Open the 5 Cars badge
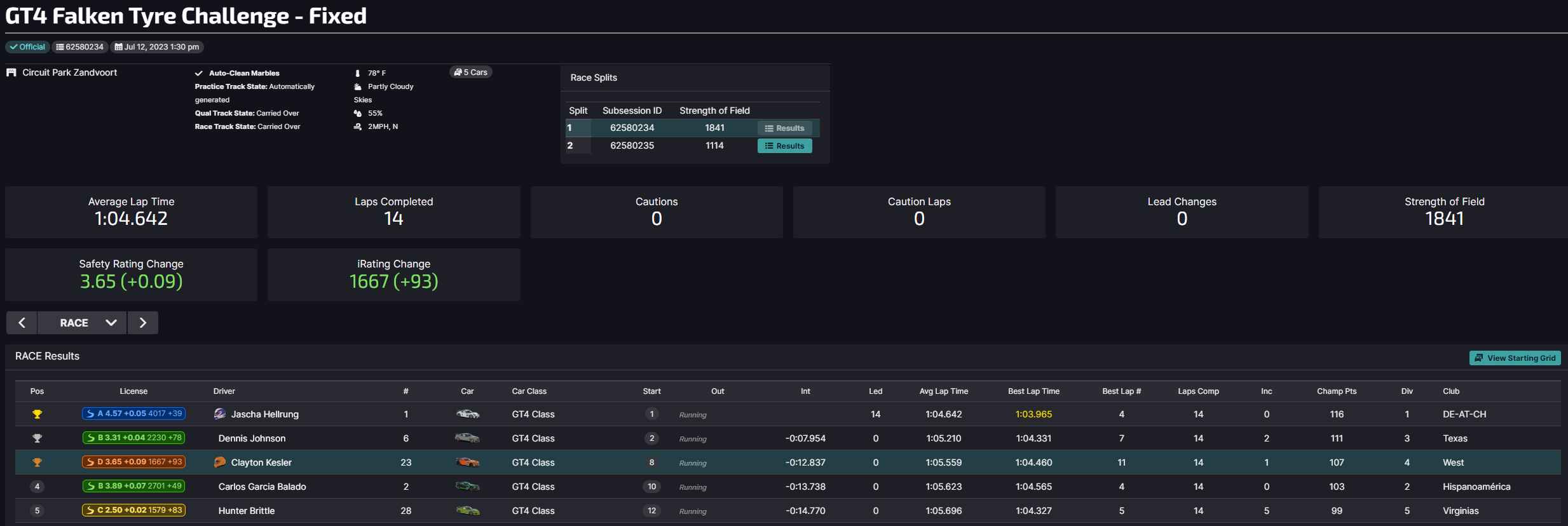 471,72
